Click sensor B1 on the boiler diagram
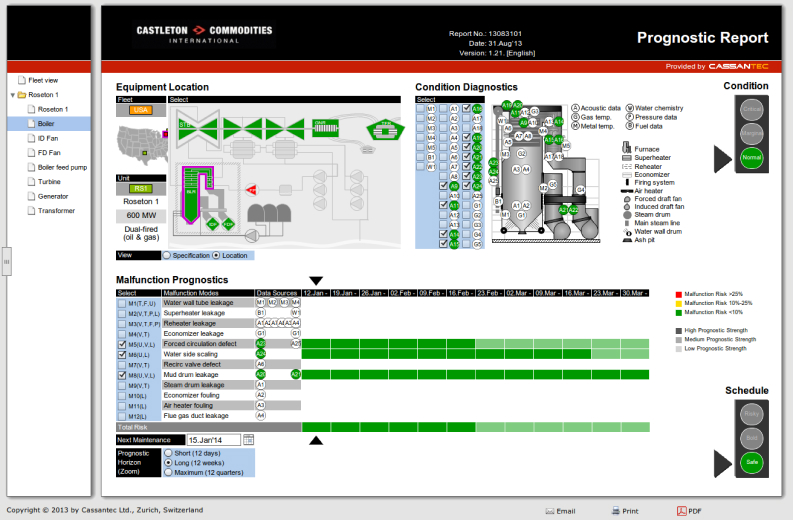793x520 pixels. (499, 201)
